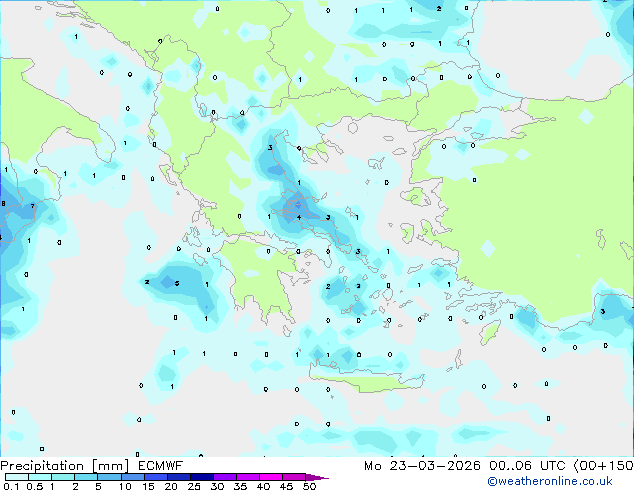This screenshot has width=634, height=490.
Task: Select the 5–10 mm legend color swatch
Action: point(109,477)
